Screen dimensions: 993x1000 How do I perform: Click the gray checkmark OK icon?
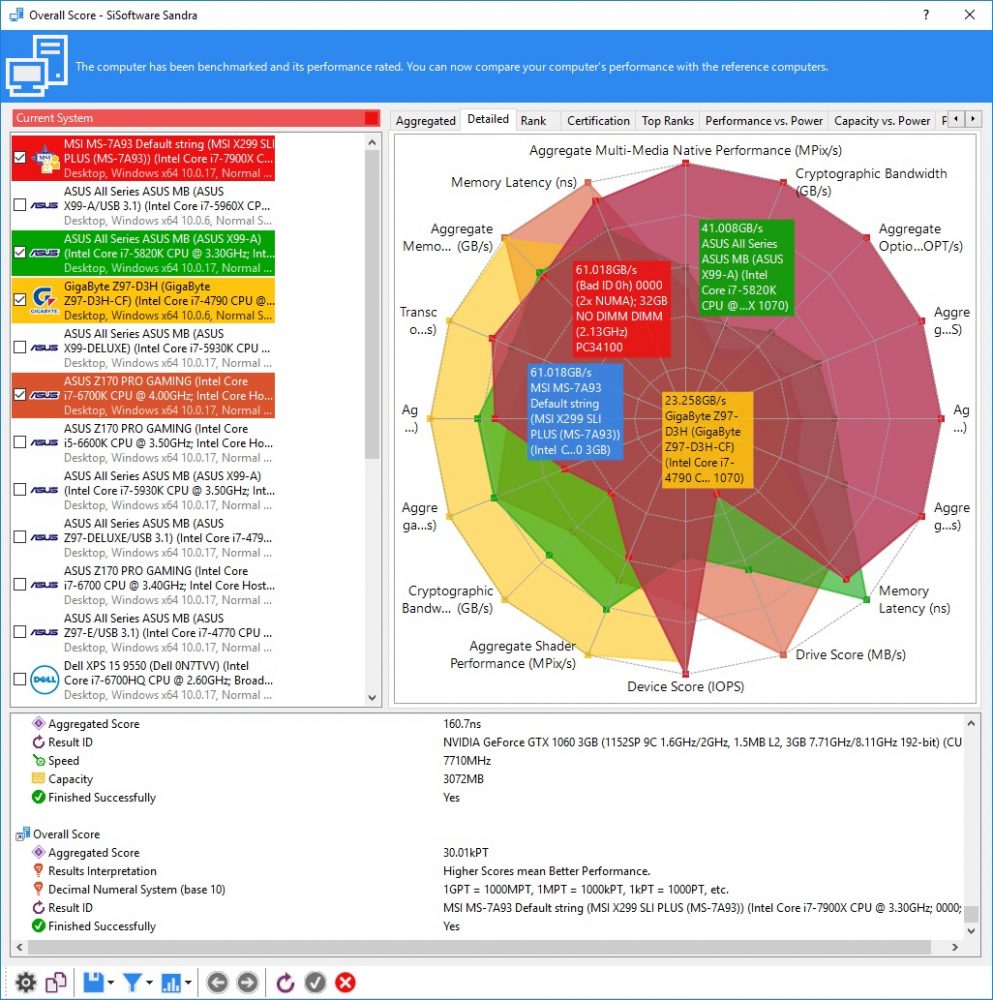click(x=315, y=982)
